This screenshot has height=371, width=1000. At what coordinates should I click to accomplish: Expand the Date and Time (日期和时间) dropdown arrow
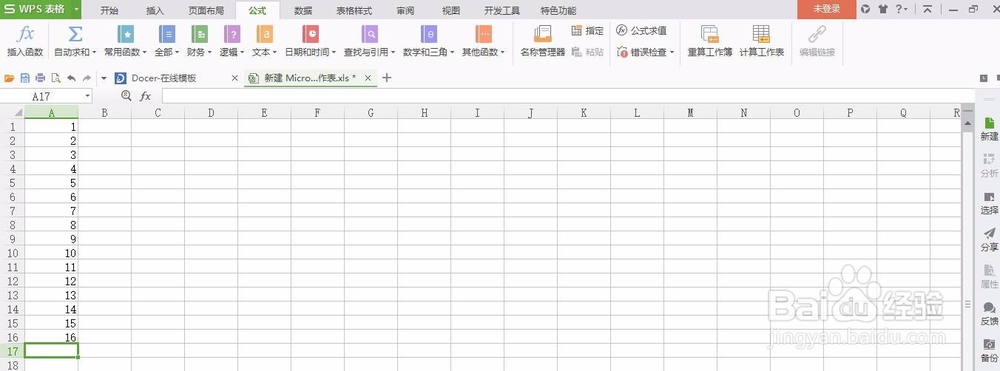pyautogui.click(x=334, y=53)
